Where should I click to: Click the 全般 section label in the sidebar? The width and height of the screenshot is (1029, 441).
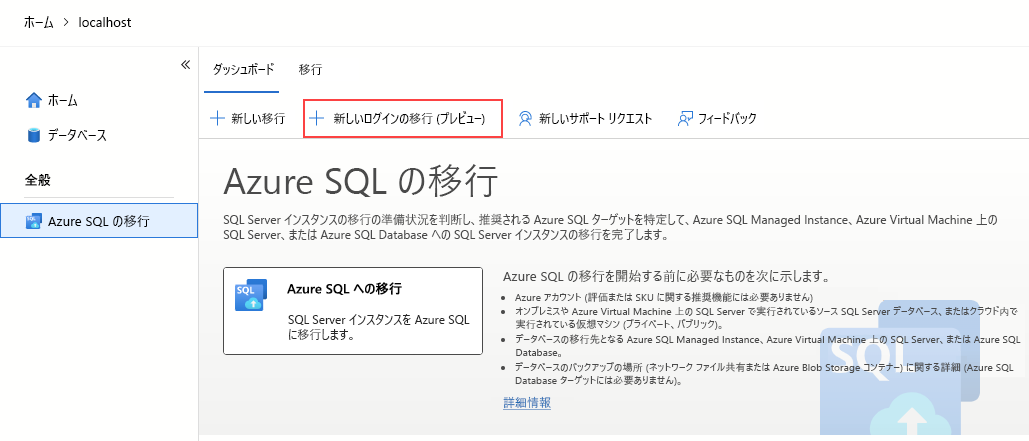pos(37,180)
